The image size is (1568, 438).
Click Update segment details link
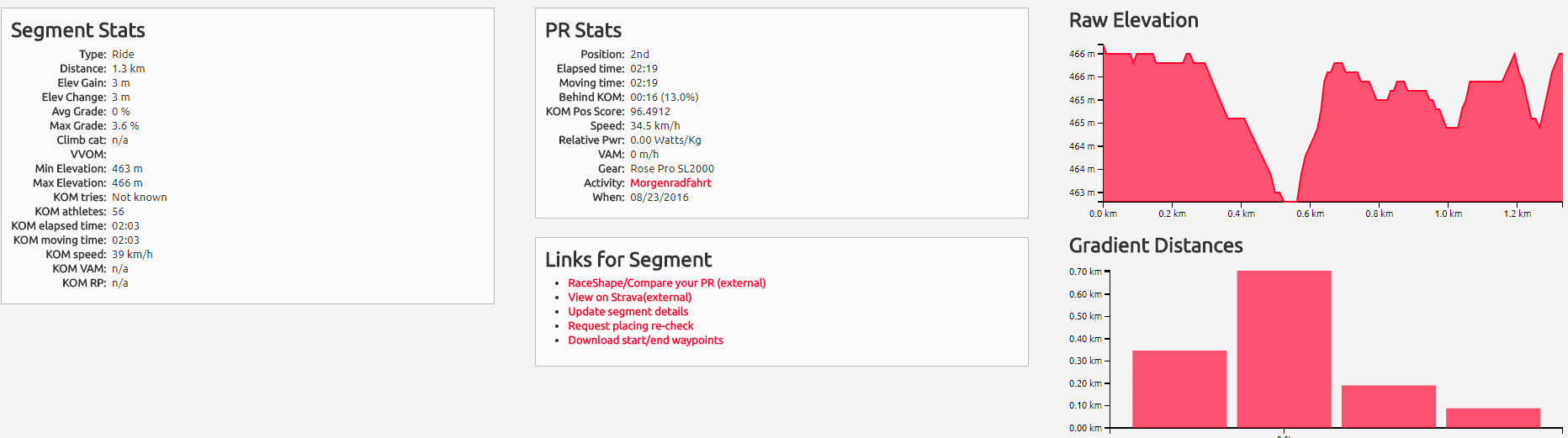click(x=628, y=312)
